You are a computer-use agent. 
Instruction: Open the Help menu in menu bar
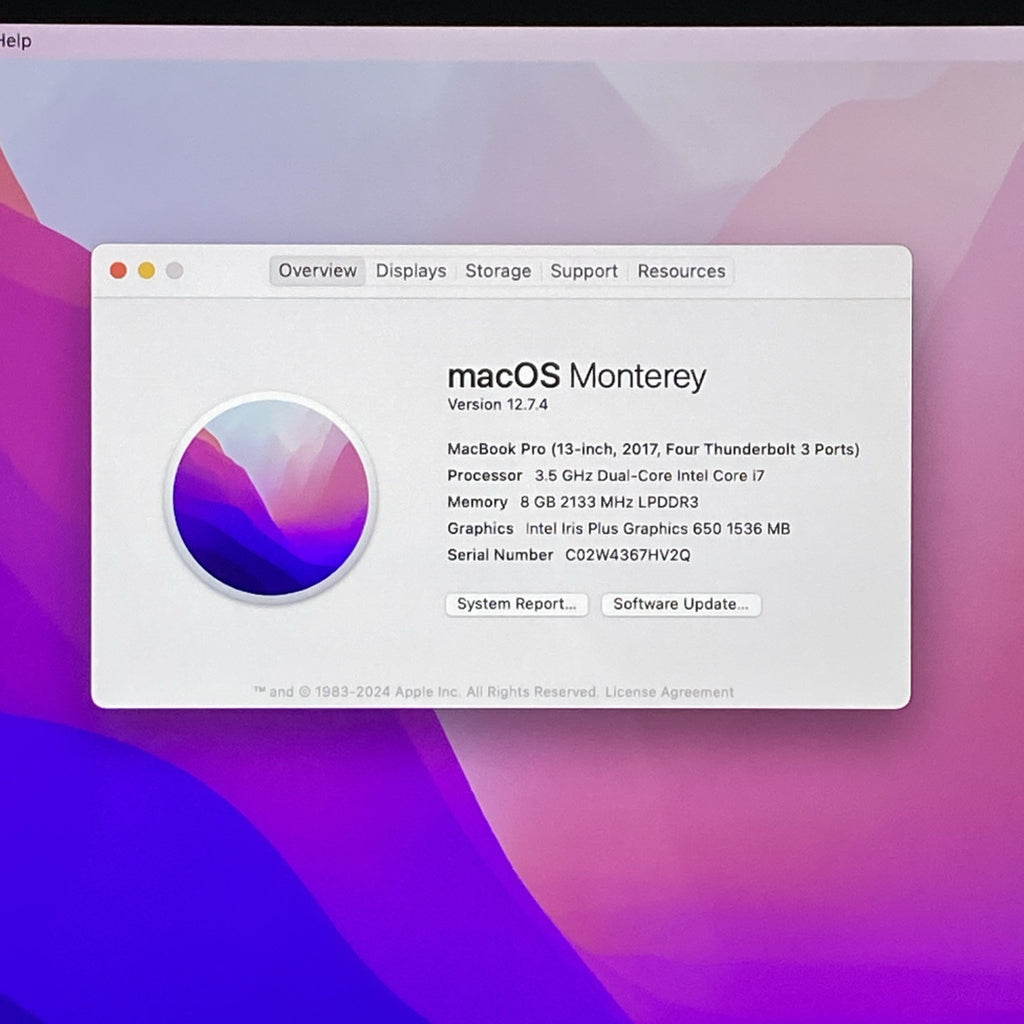(x=14, y=41)
